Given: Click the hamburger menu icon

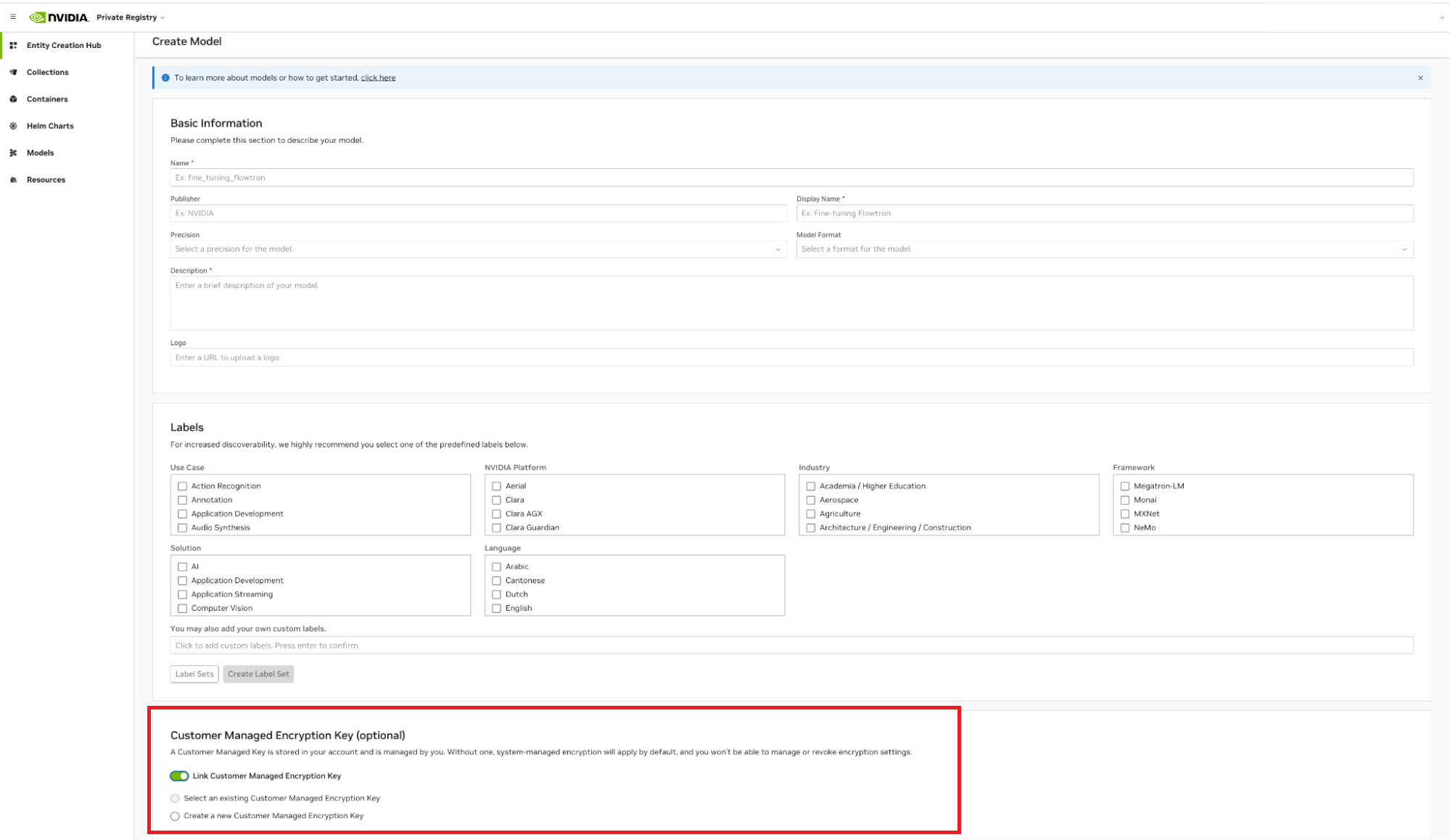Looking at the screenshot, I should click(x=13, y=17).
